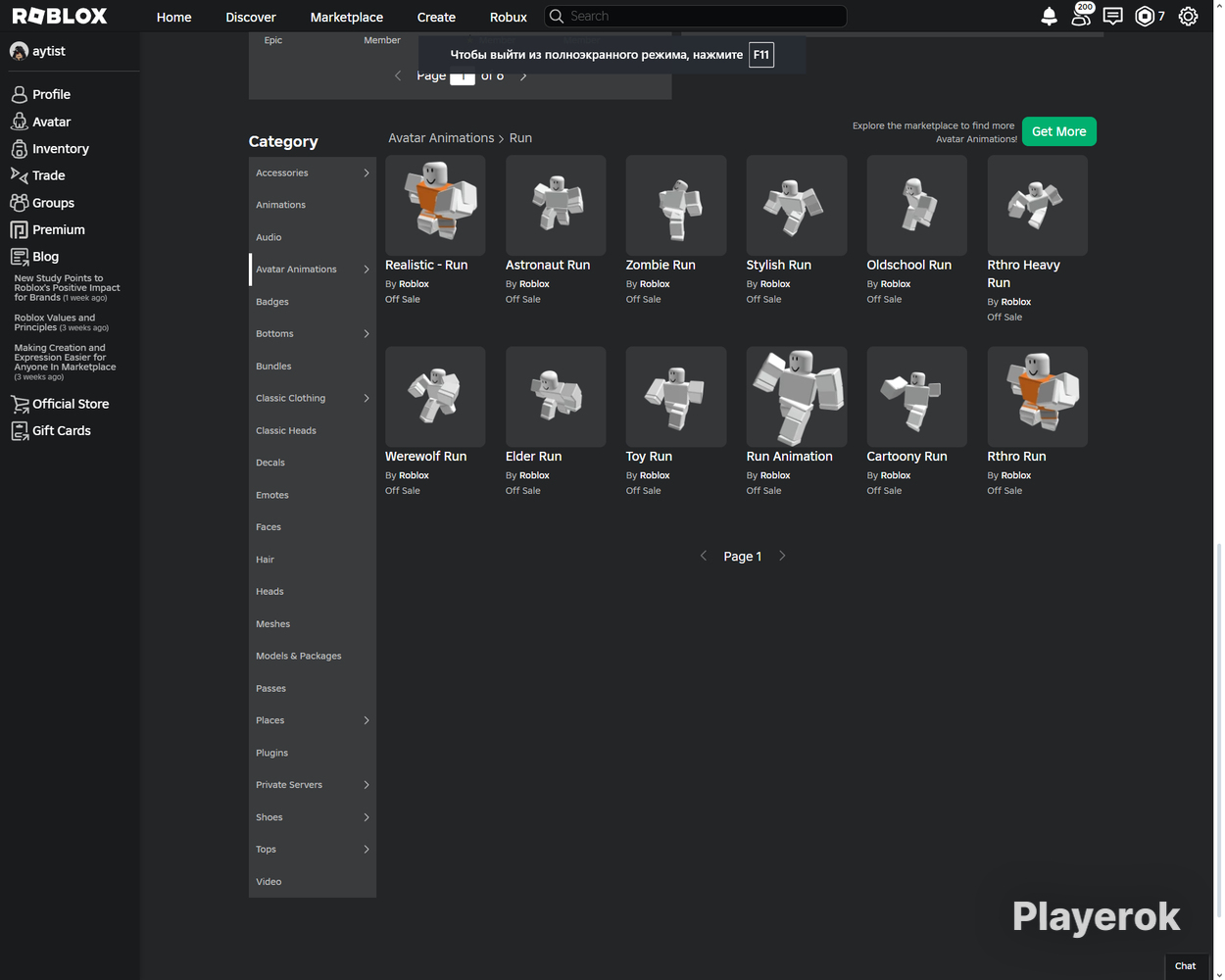This screenshot has height=980, width=1225.
Task: Open the Oldschool Run thumbnail
Action: 917,205
